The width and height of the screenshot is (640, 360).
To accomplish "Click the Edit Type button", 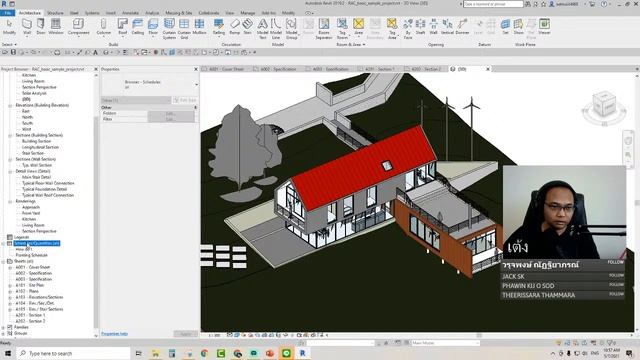I will pyautogui.click(x=185, y=100).
